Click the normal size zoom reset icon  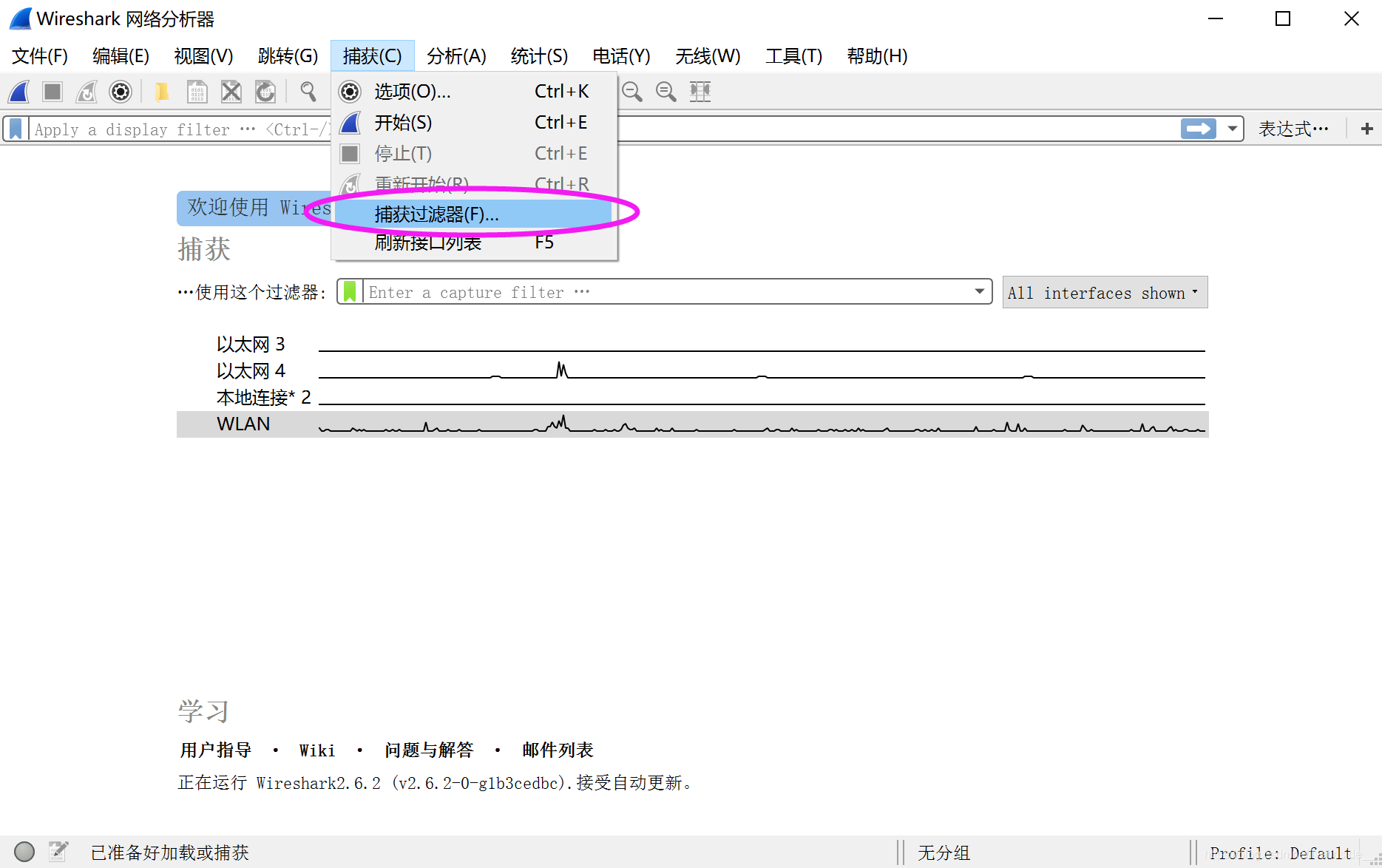tap(666, 92)
